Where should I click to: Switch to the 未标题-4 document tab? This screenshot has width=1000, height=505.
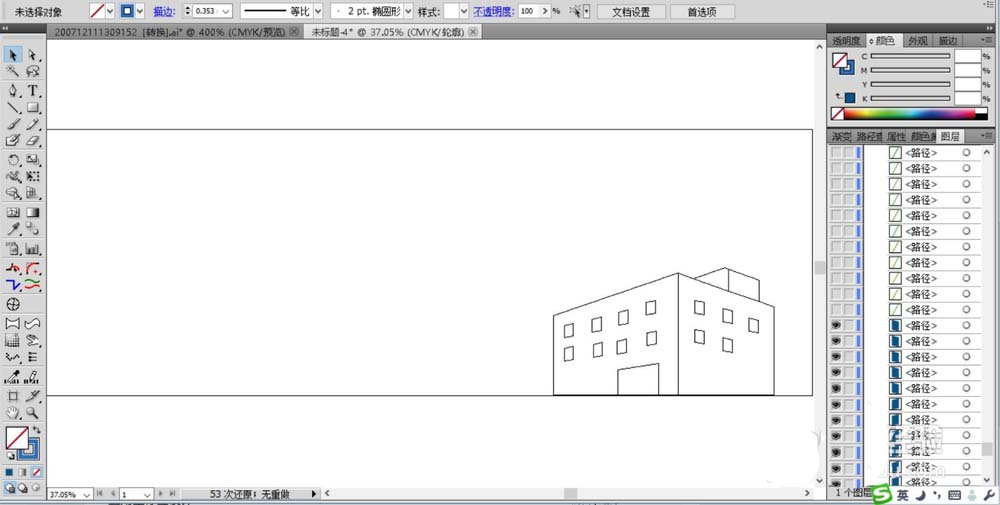pyautogui.click(x=388, y=32)
